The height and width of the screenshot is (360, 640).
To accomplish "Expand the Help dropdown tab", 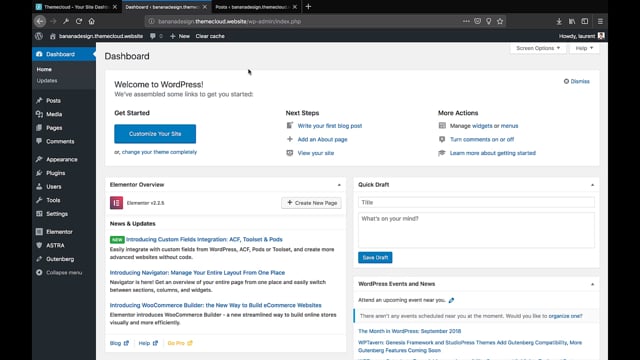I will 584,48.
